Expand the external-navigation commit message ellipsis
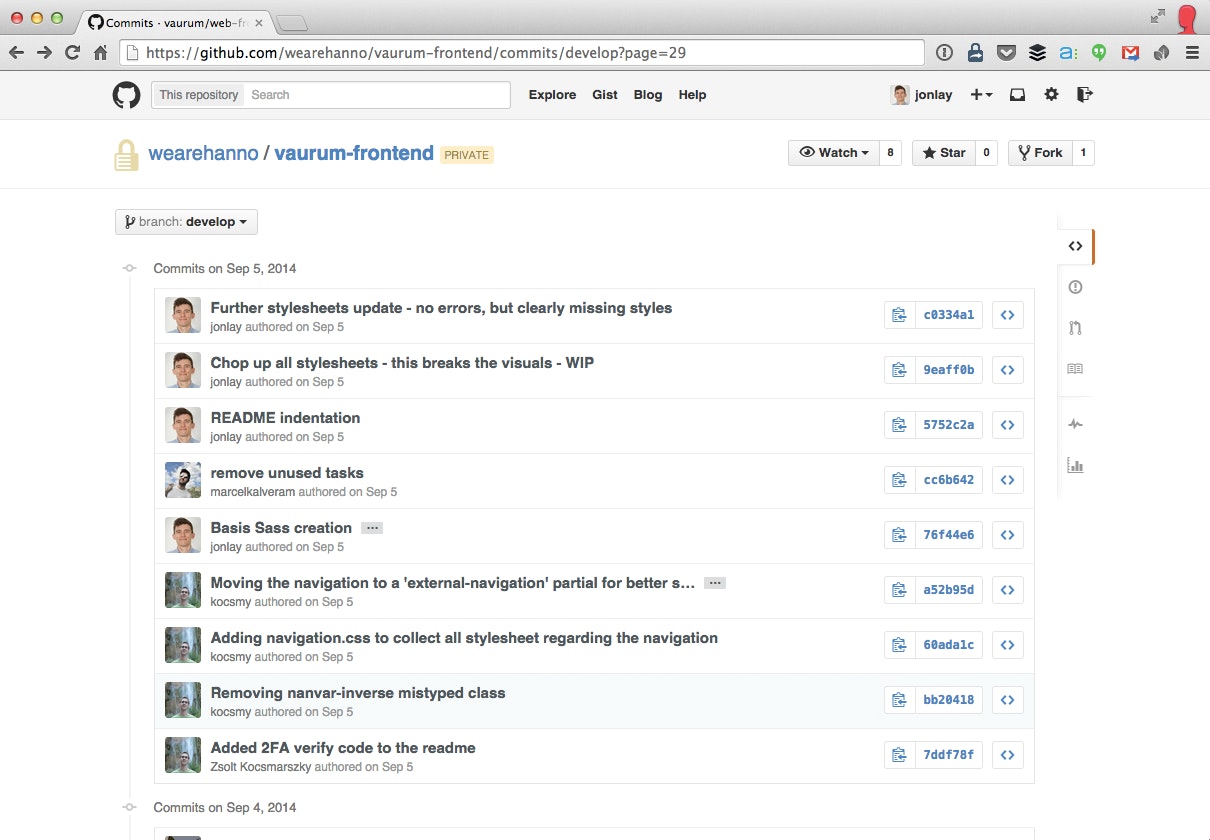This screenshot has width=1210, height=840. coord(714,583)
